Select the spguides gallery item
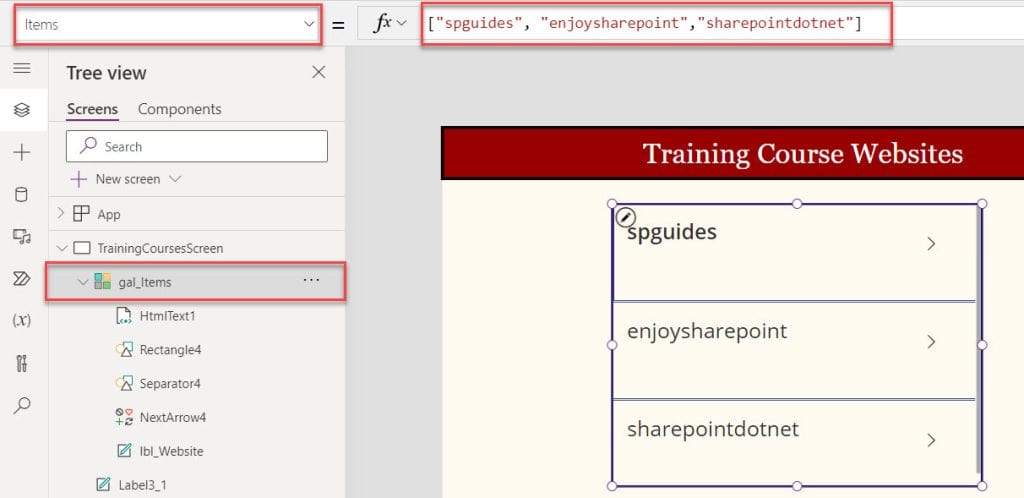 (x=793, y=253)
